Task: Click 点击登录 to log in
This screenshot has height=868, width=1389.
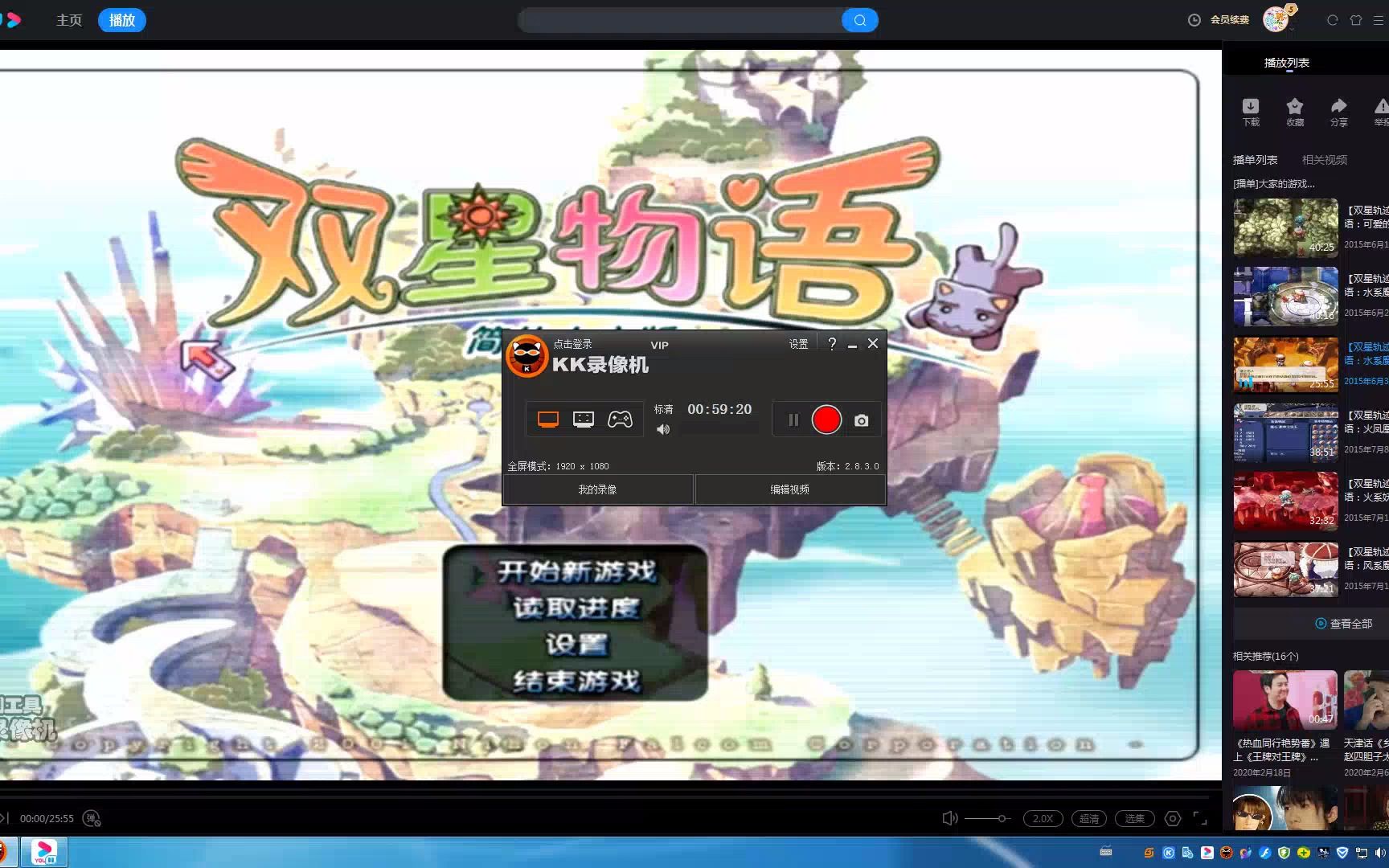Action: click(572, 344)
